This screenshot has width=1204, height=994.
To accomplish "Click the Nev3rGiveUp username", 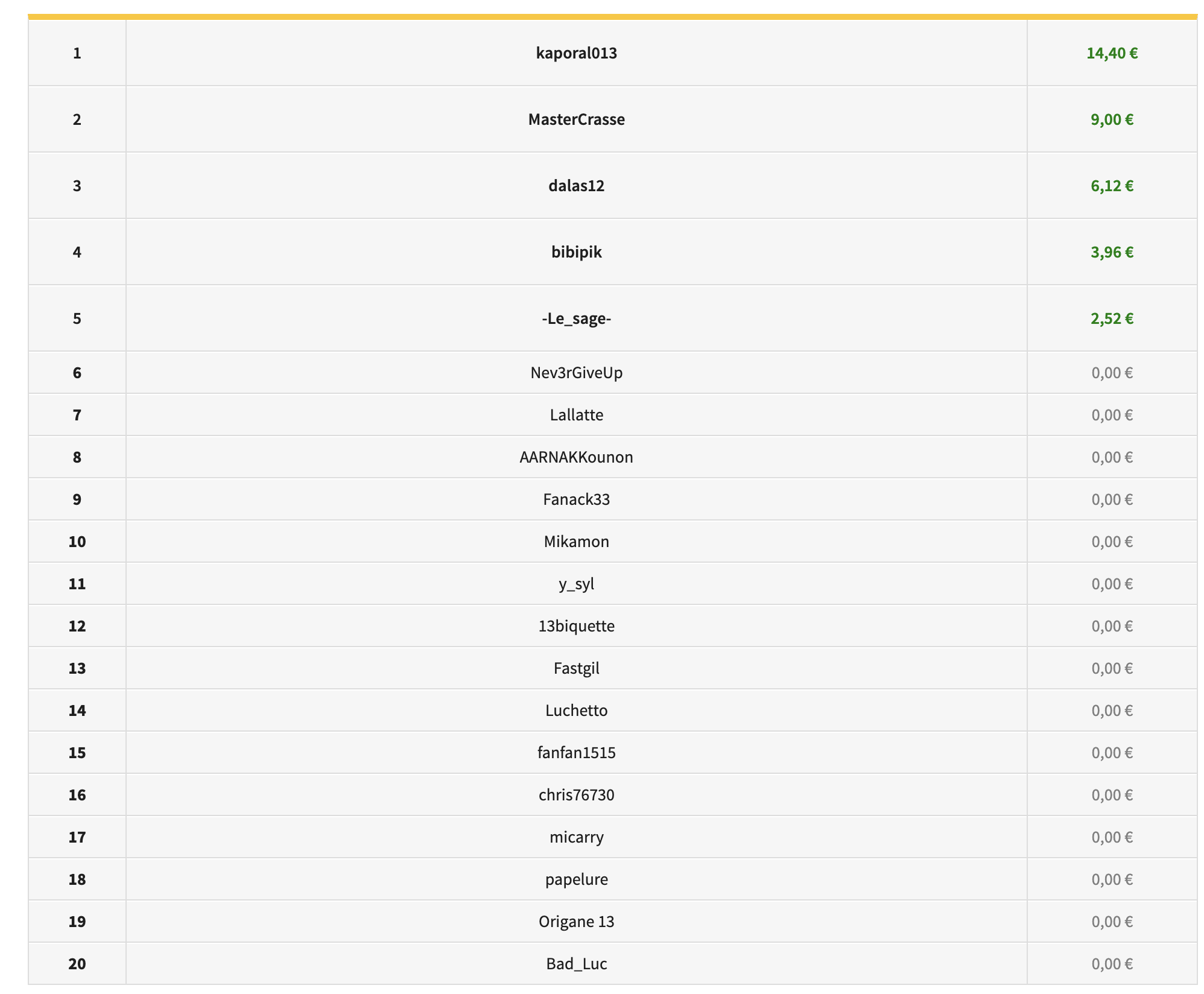I will 576,373.
